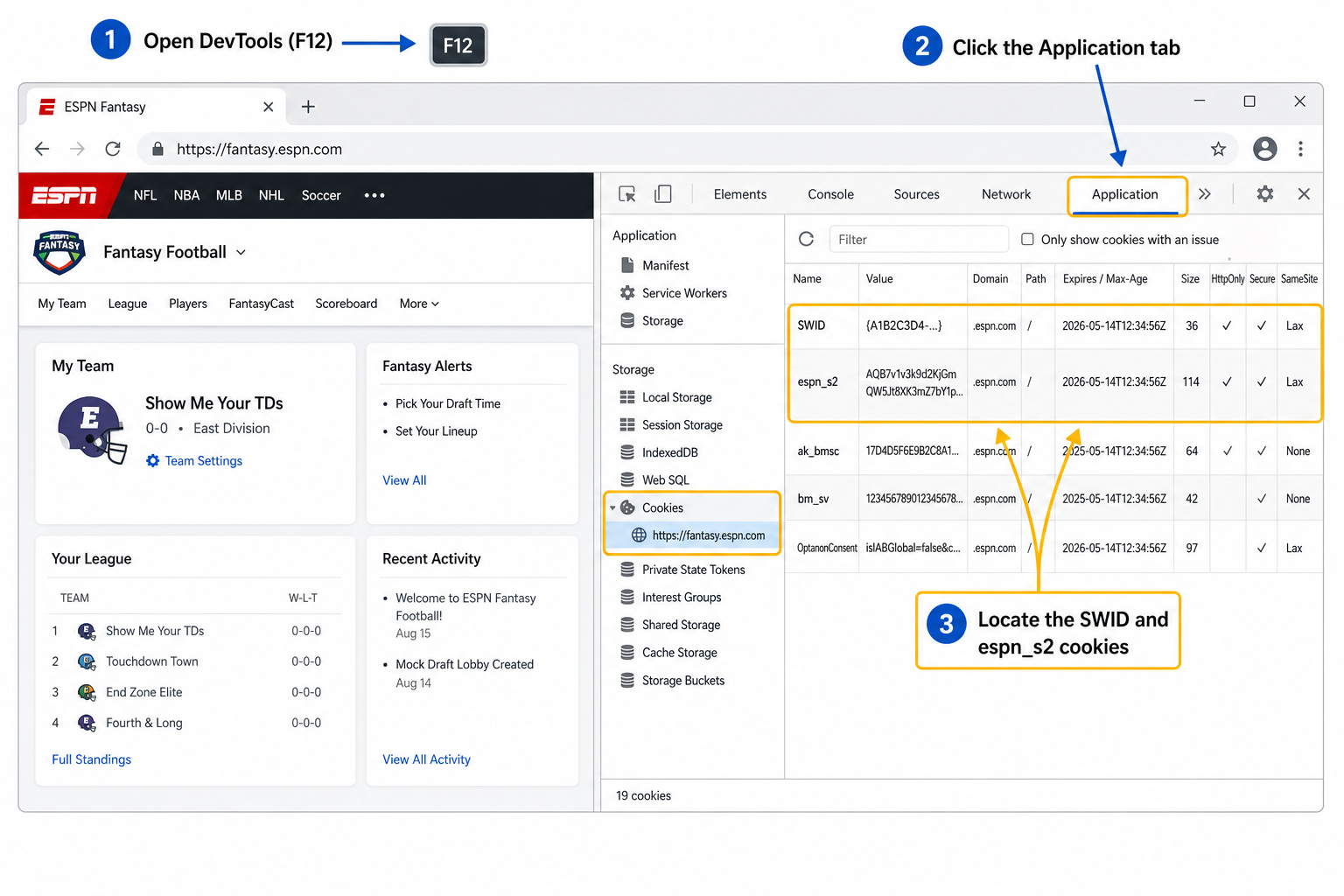Go to the My Team page
1344x896 pixels.
[62, 304]
